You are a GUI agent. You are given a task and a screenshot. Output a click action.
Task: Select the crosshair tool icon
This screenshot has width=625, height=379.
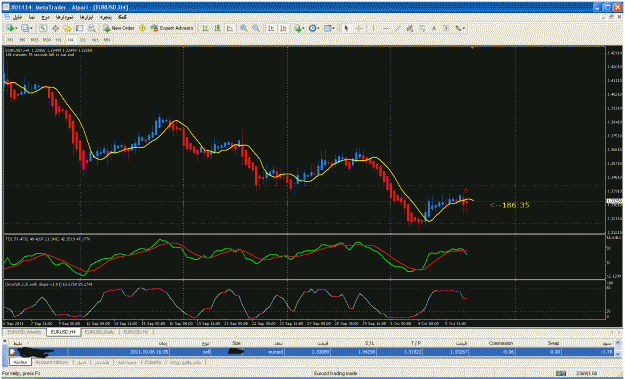[x=359, y=28]
